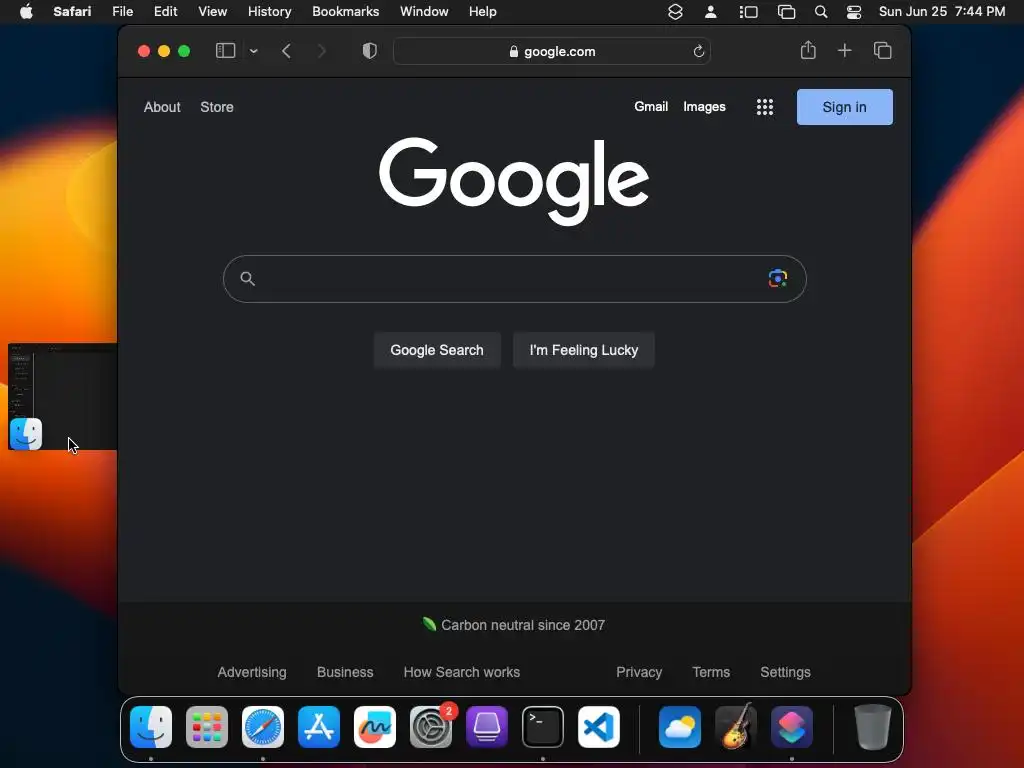
Task: Open Launchpad from the Dock
Action: point(207,727)
